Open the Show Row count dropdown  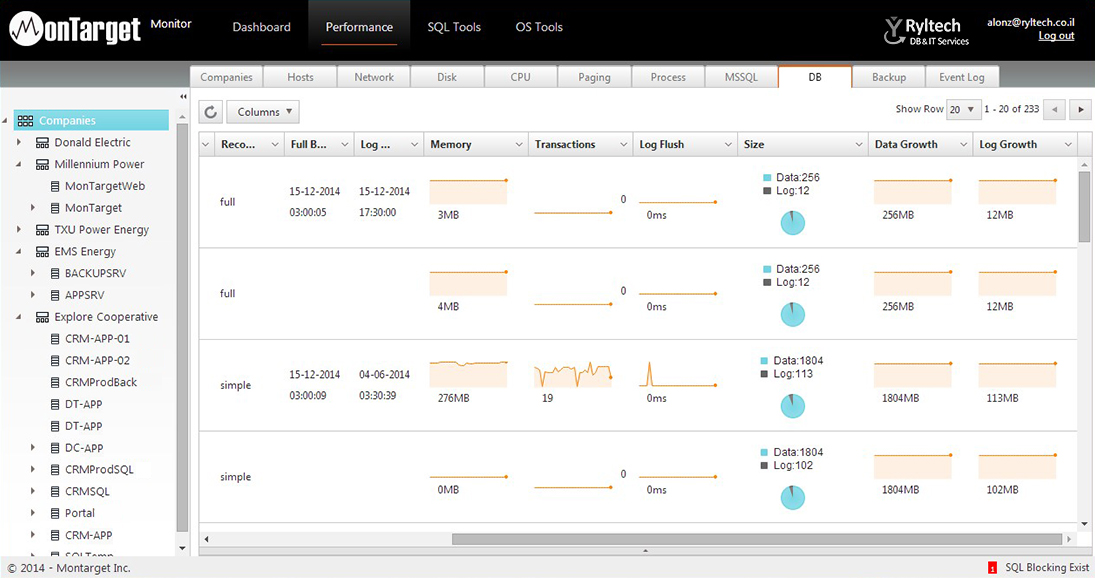pos(964,110)
